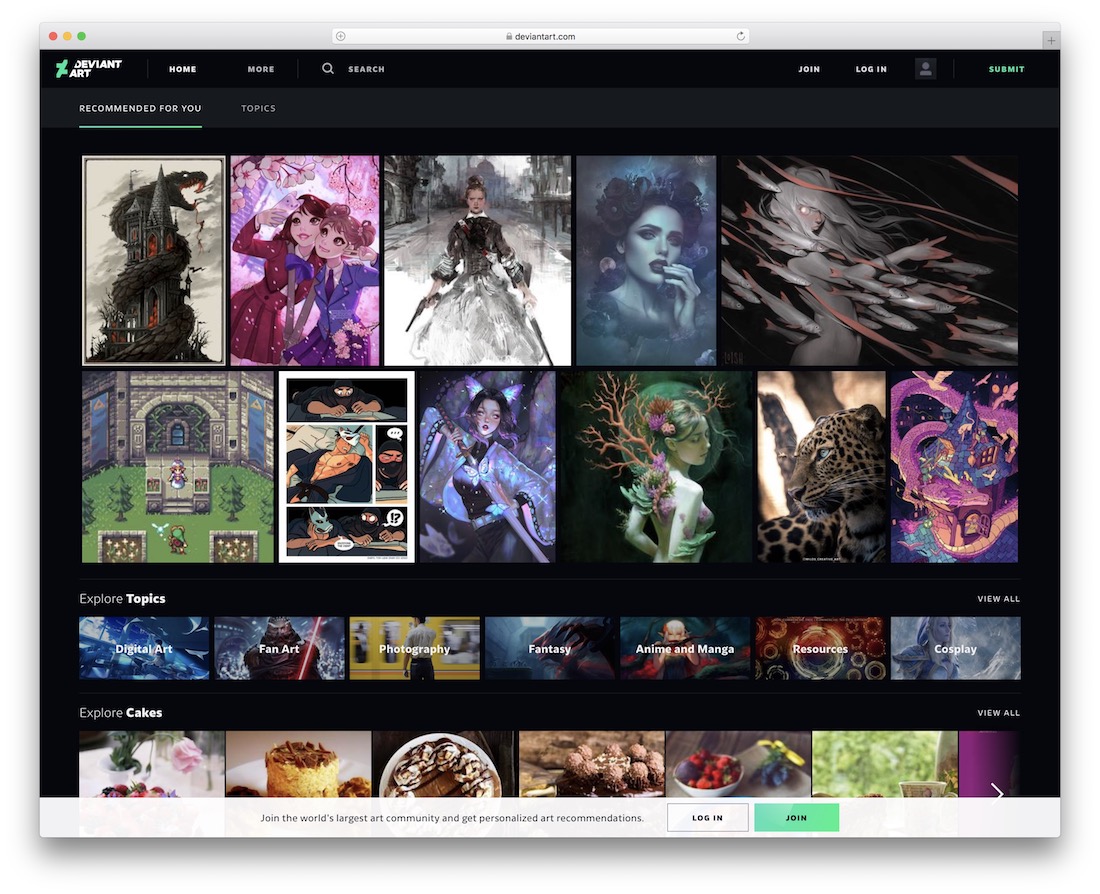Click the Search input field
Screen dimensions: 1100x894
[366, 69]
